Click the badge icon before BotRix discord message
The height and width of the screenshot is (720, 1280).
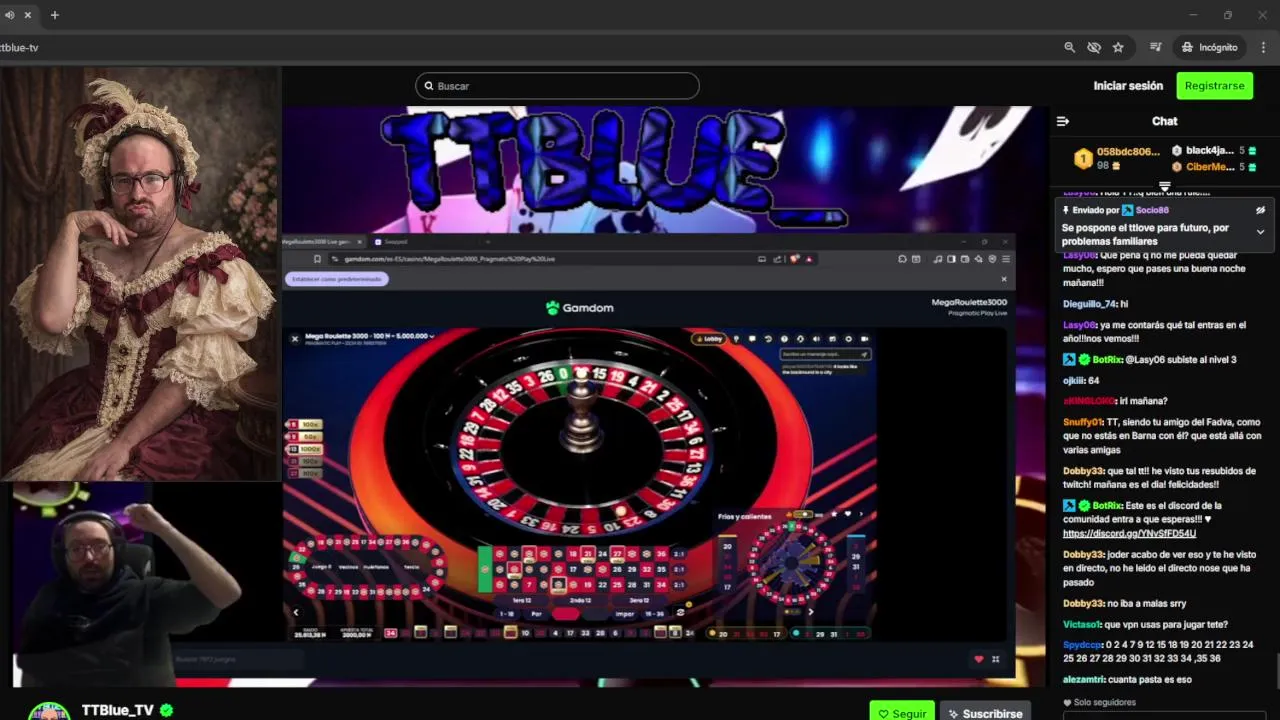pos(1069,506)
